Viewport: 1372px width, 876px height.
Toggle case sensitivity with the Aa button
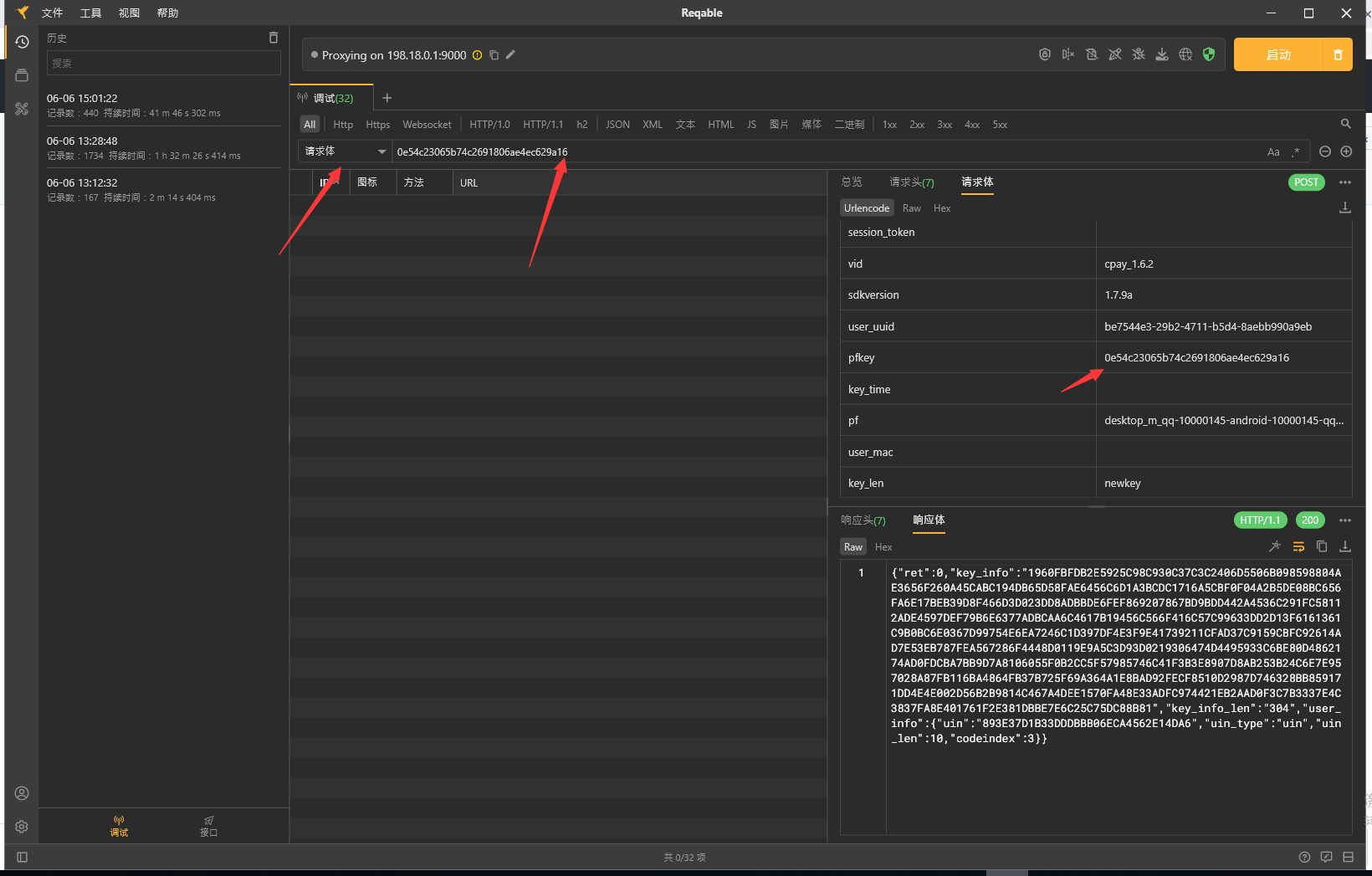click(x=1273, y=151)
